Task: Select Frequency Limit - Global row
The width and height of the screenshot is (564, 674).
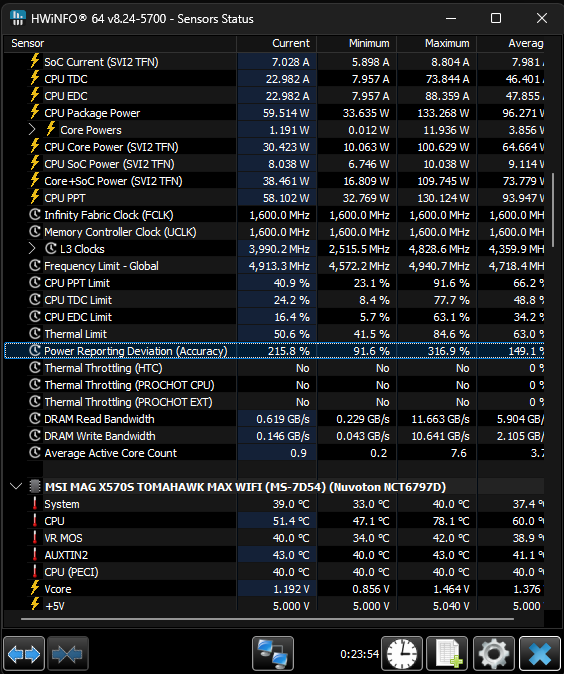Action: click(274, 266)
